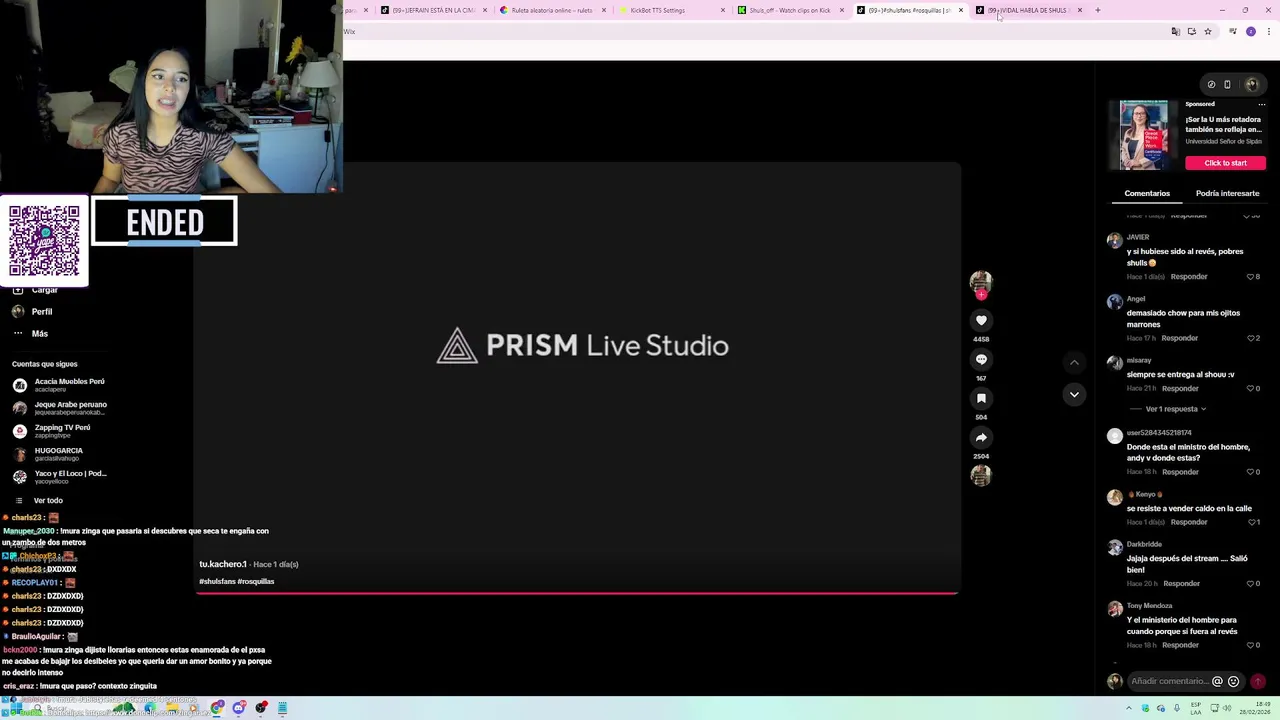This screenshot has height=720, width=1280.
Task: Reply to Kenyo's comment
Action: point(1189,522)
